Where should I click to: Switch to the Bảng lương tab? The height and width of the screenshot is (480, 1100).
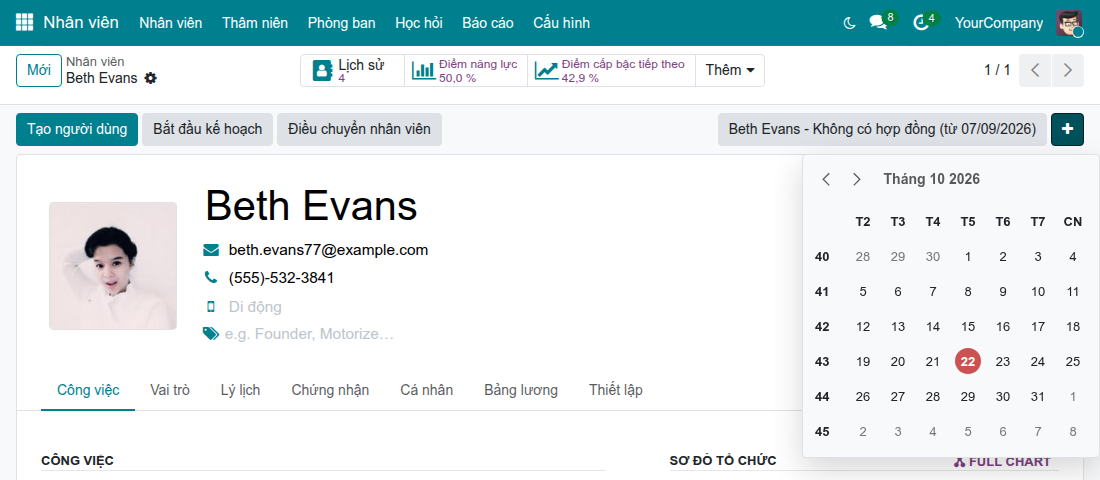[x=521, y=390]
